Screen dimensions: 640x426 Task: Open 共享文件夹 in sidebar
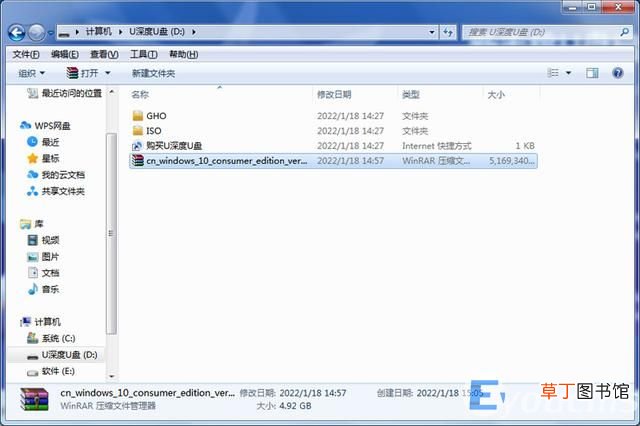click(x=56, y=191)
